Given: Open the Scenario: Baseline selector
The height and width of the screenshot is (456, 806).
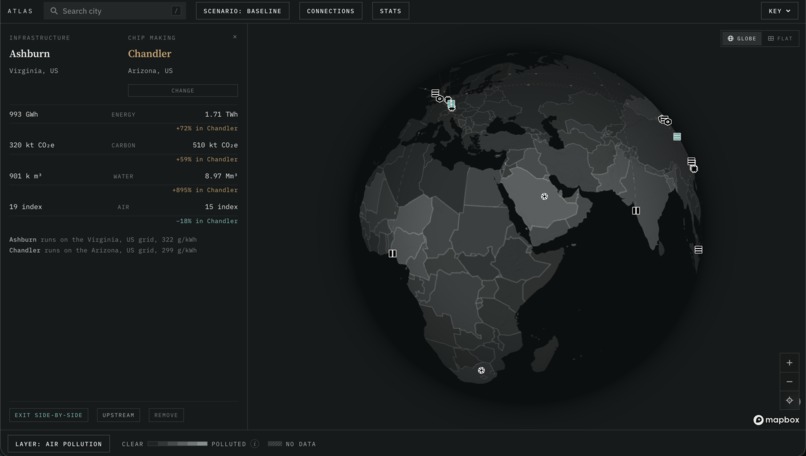Looking at the screenshot, I should click(x=243, y=11).
